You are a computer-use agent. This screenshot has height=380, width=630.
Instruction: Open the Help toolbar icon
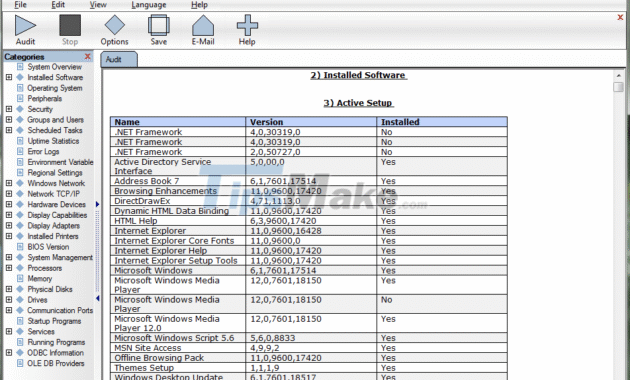click(247, 30)
